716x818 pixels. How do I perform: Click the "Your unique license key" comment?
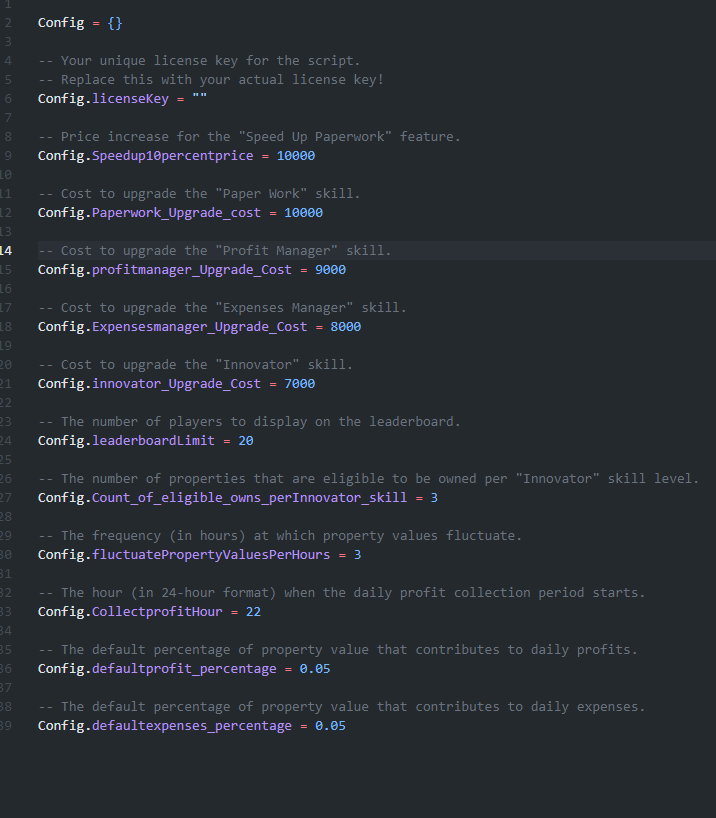tap(199, 60)
